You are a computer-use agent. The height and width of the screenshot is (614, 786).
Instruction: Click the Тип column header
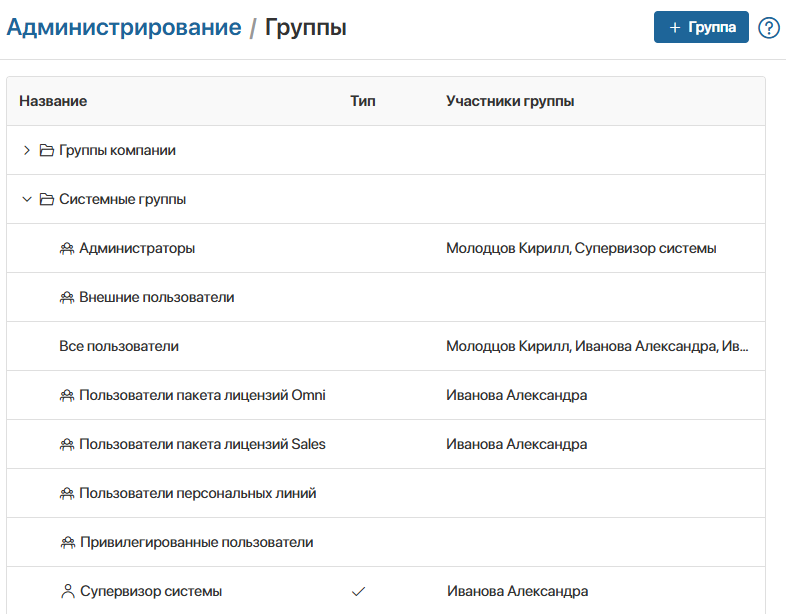tap(362, 101)
